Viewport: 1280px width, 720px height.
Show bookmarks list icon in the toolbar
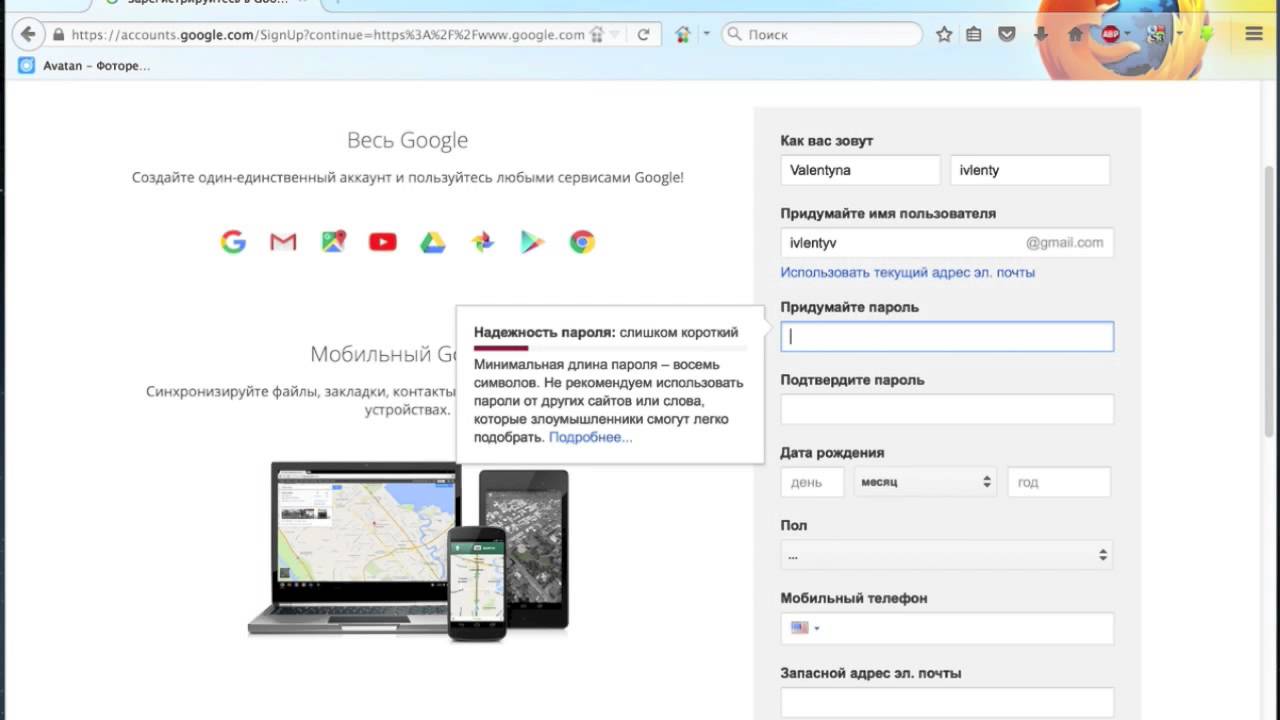click(x=974, y=34)
